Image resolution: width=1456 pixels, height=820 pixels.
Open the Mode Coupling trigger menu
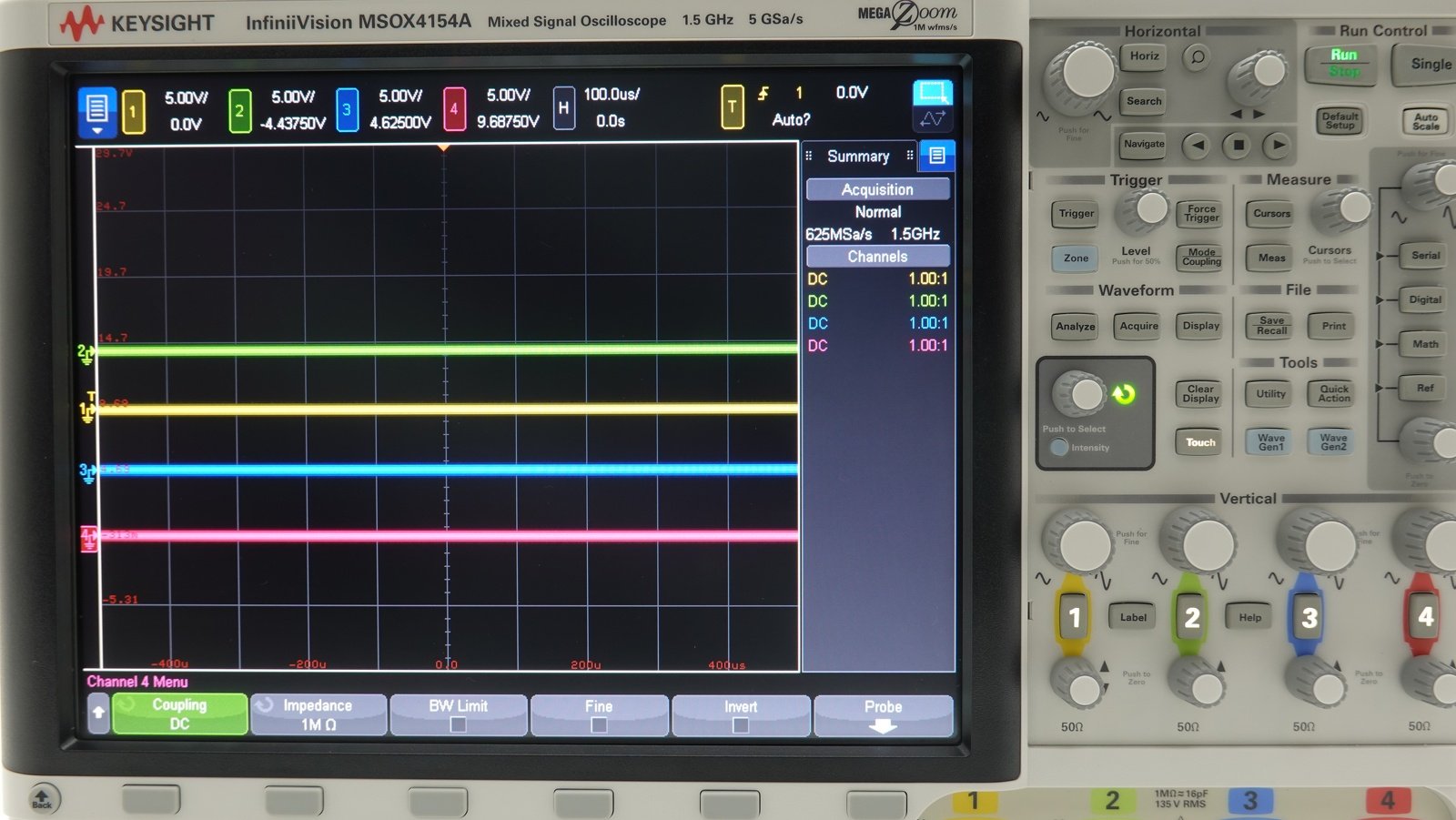tap(1201, 258)
